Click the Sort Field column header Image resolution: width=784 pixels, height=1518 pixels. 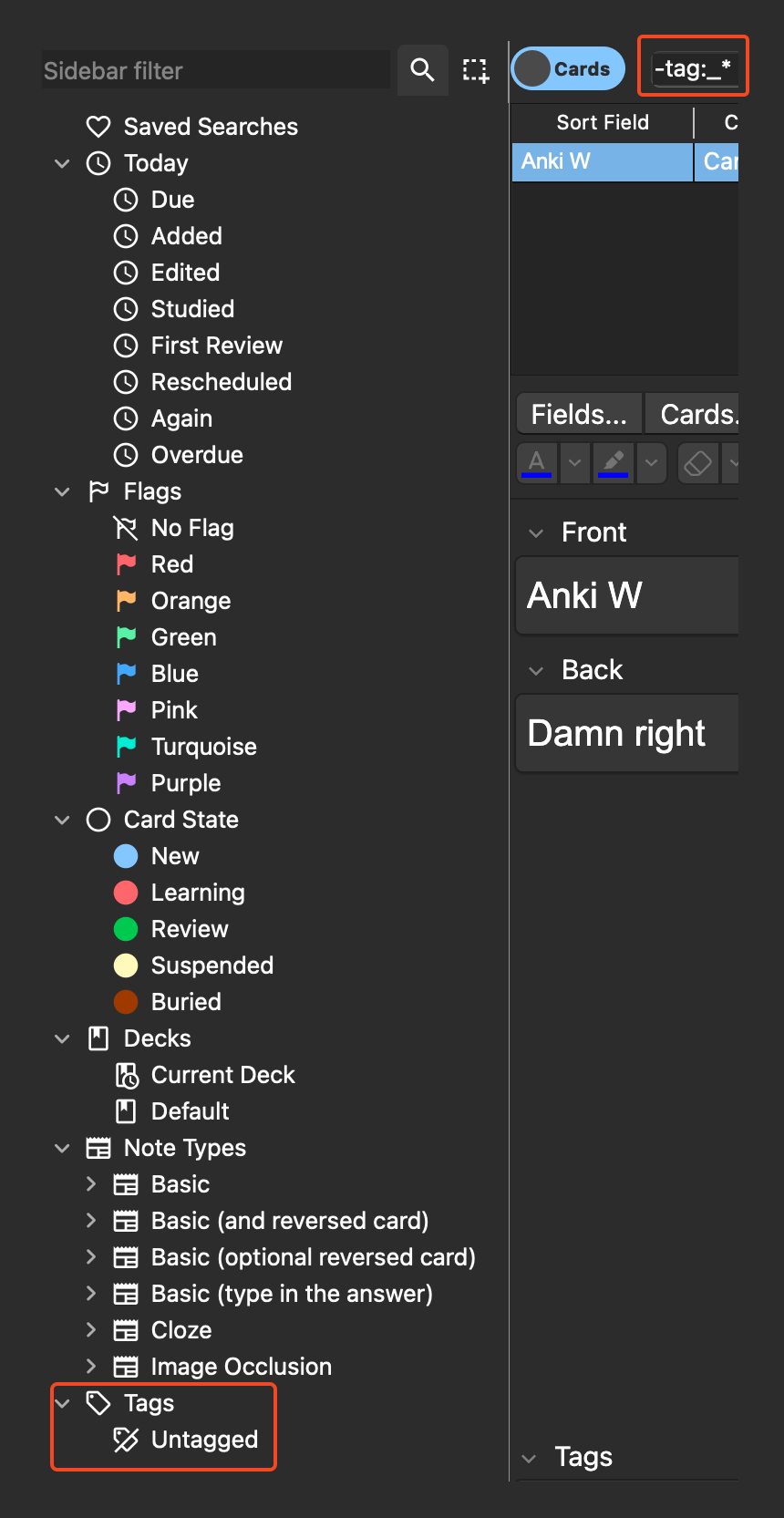click(x=603, y=122)
